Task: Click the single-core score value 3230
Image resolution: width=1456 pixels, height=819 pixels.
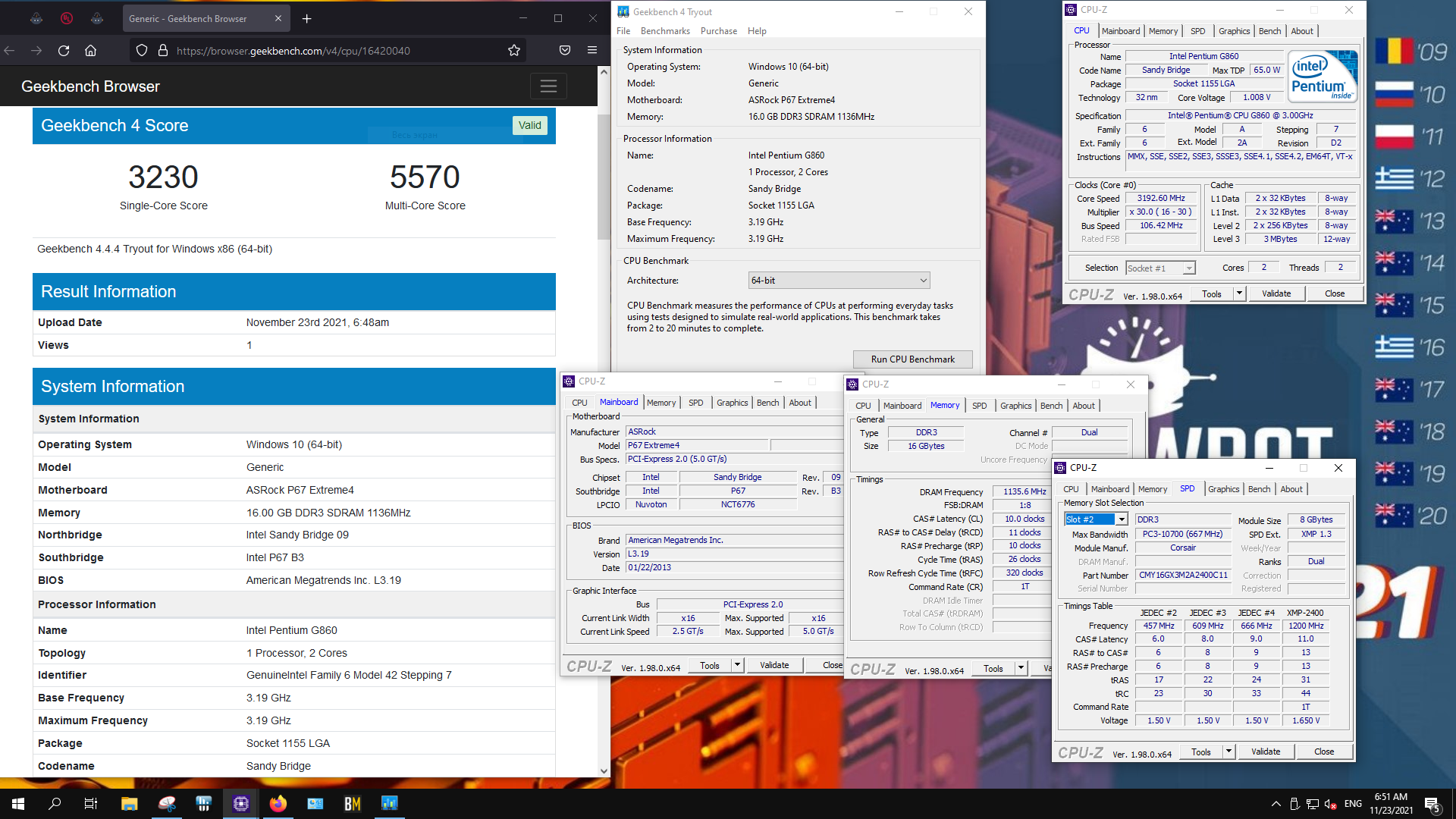Action: coord(163,177)
